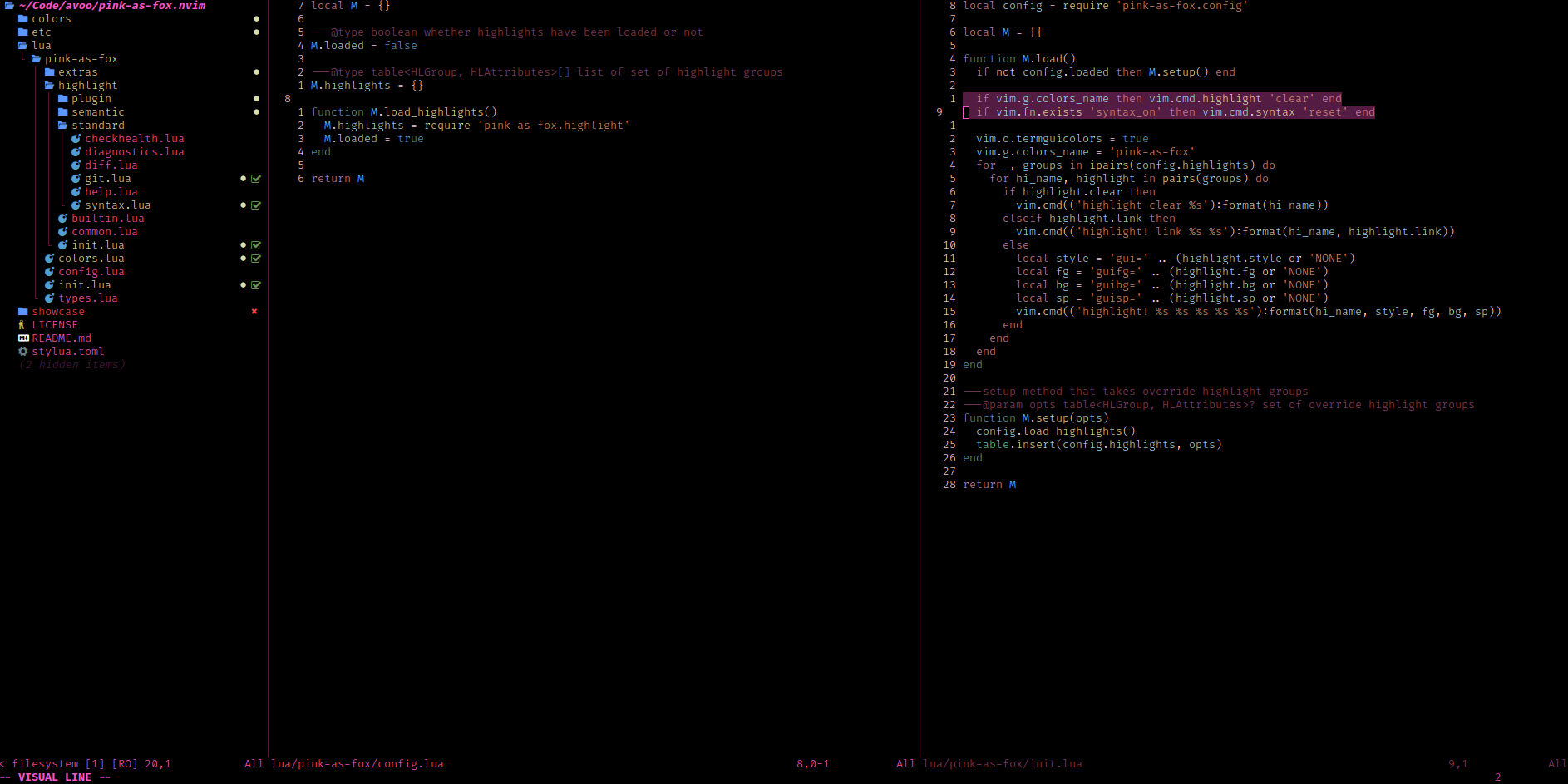Open git.lua from the file tree

click(x=108, y=179)
